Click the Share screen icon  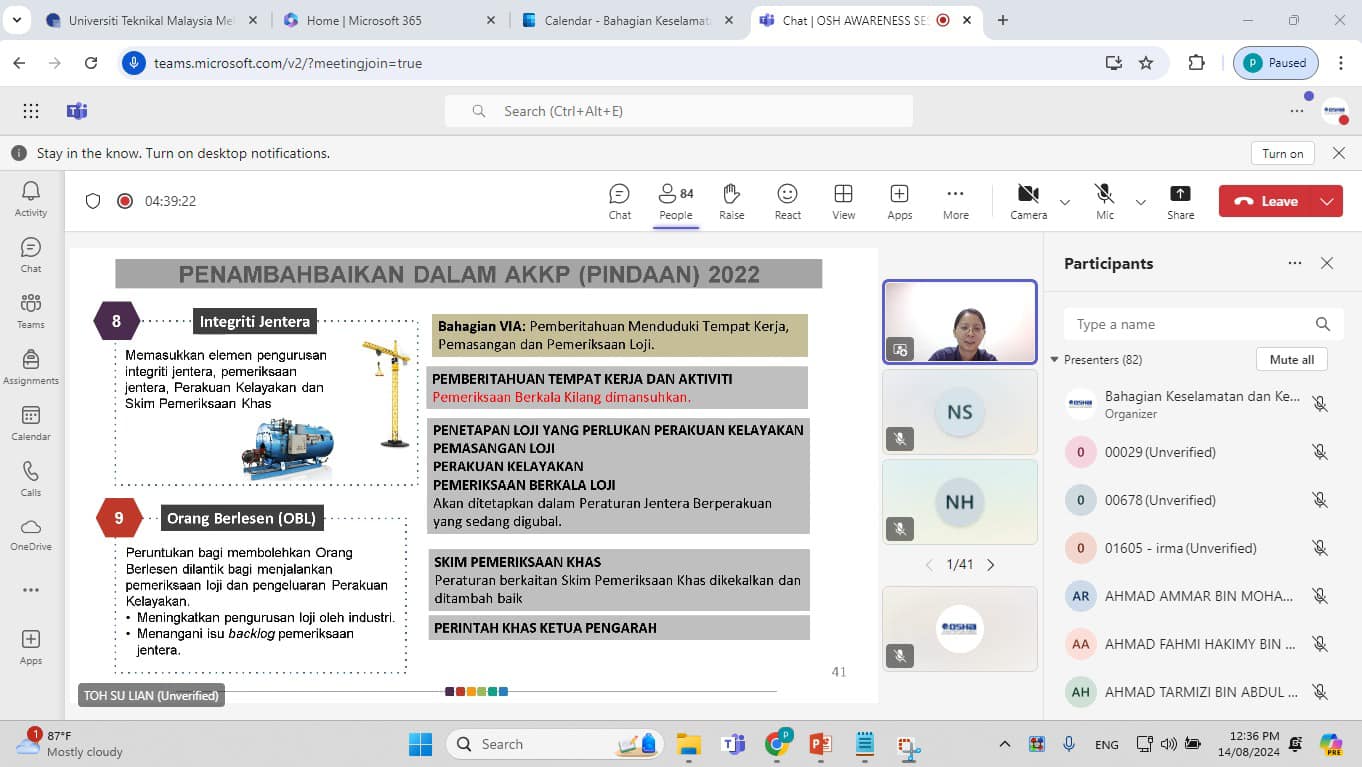click(1180, 200)
